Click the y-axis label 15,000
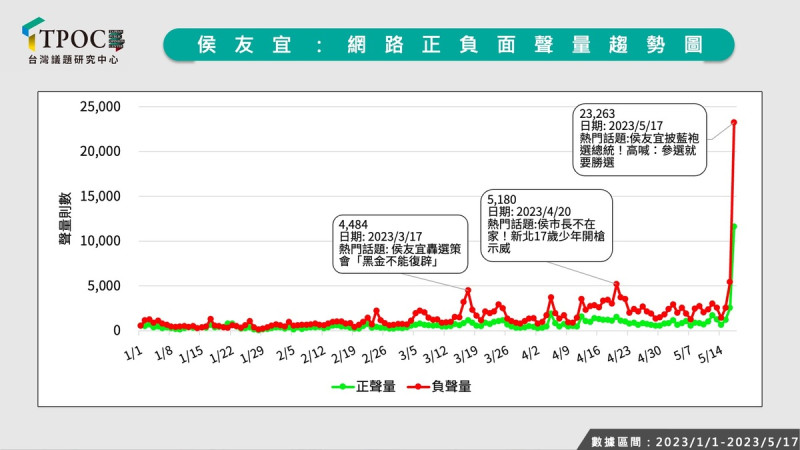The width and height of the screenshot is (800, 450). tap(100, 196)
